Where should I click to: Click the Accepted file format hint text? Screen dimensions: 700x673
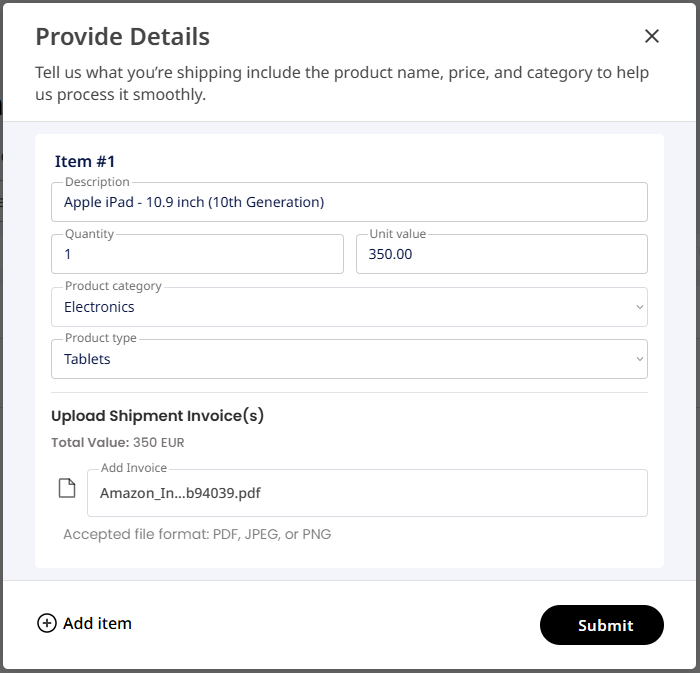click(197, 534)
